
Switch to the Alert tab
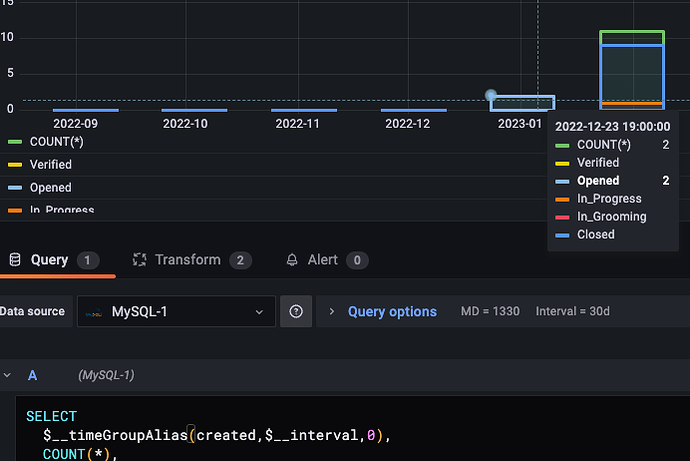click(x=327, y=260)
